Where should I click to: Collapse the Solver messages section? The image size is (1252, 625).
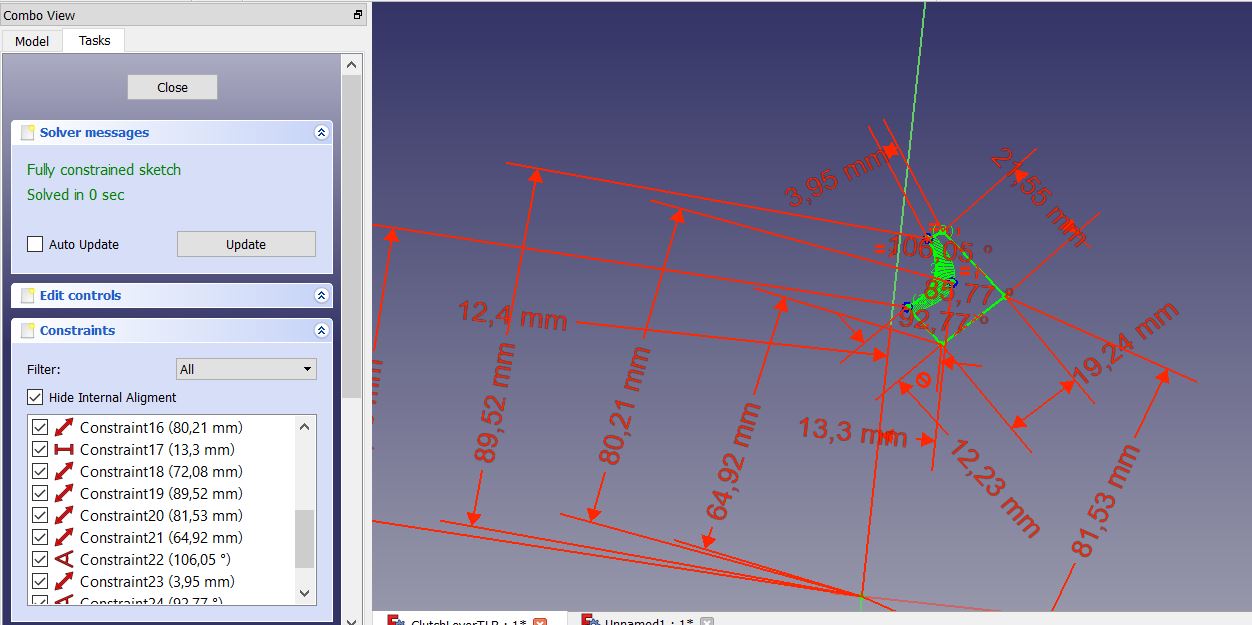[x=321, y=132]
